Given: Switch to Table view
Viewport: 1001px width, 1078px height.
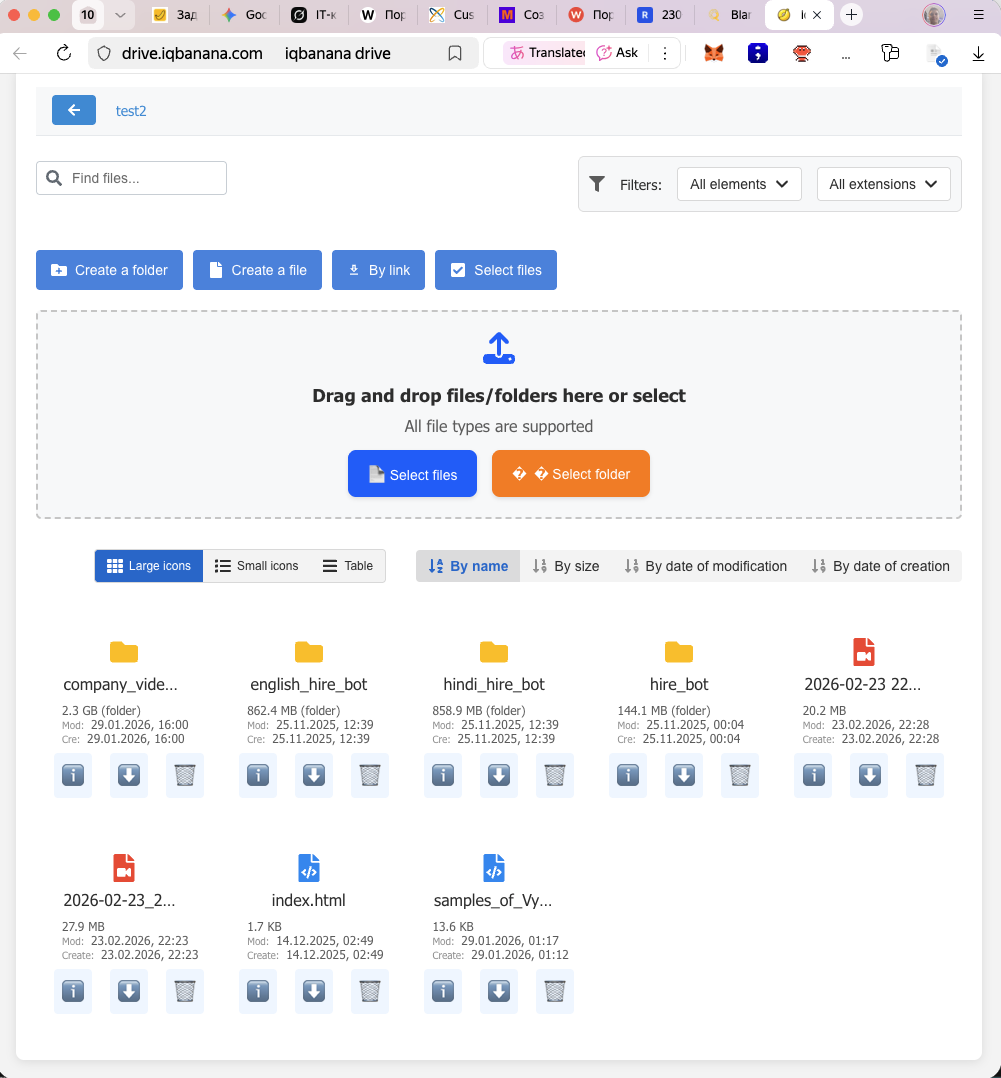Looking at the screenshot, I should click(x=348, y=566).
